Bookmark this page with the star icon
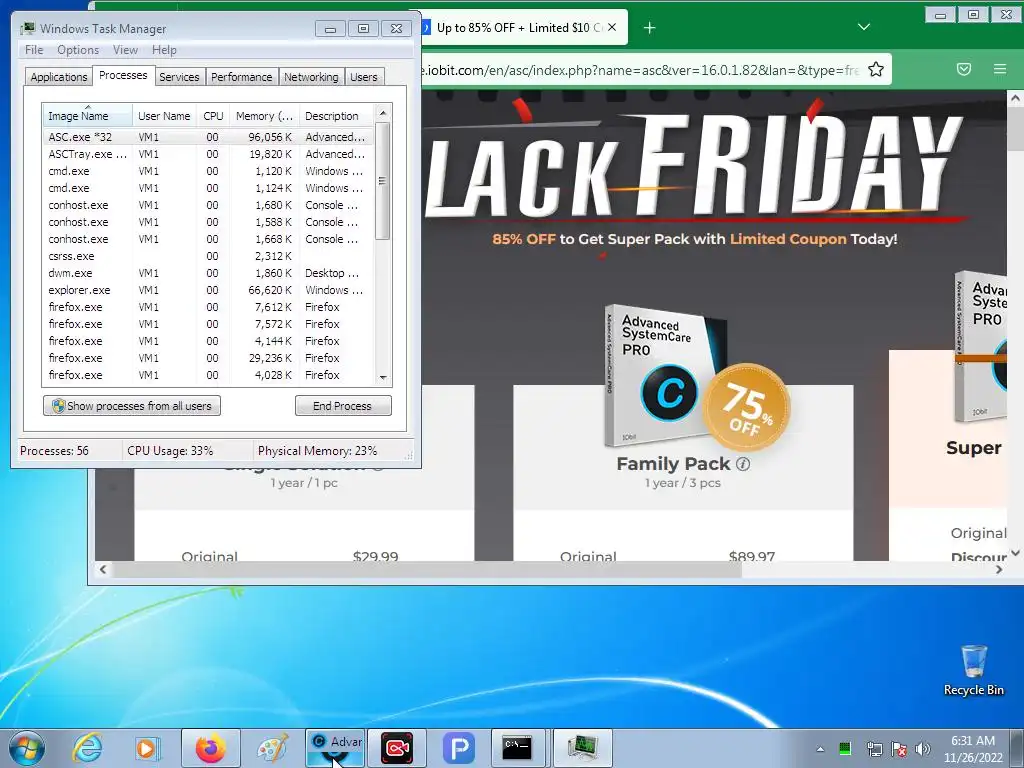Image resolution: width=1024 pixels, height=768 pixels. [876, 69]
